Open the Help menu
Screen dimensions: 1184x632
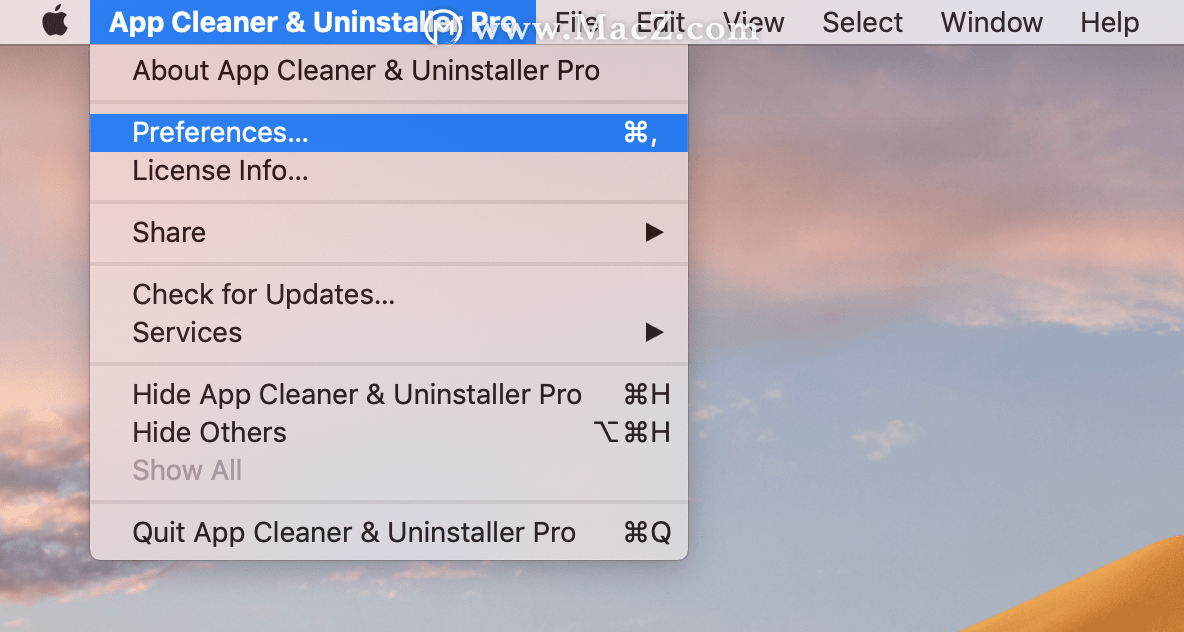click(1109, 22)
